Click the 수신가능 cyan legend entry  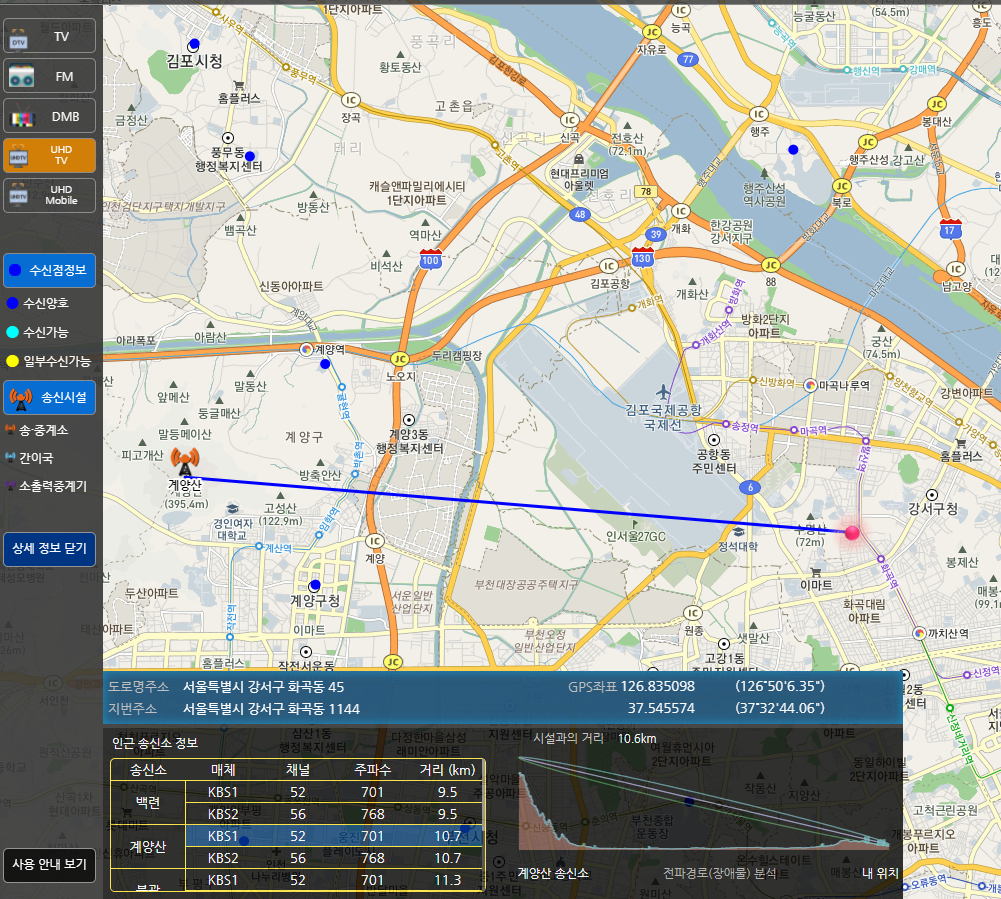pyautogui.click(x=38, y=332)
